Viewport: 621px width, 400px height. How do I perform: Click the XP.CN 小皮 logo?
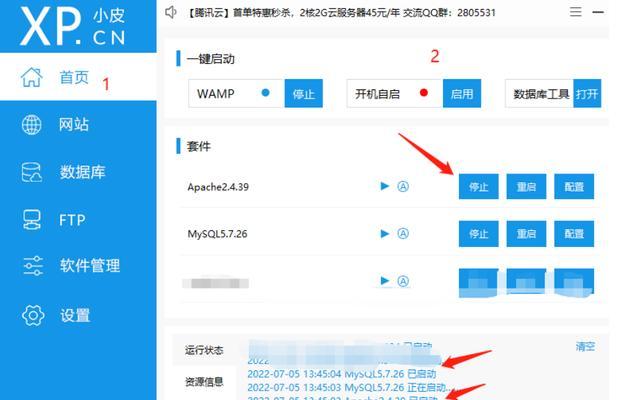coord(73,26)
